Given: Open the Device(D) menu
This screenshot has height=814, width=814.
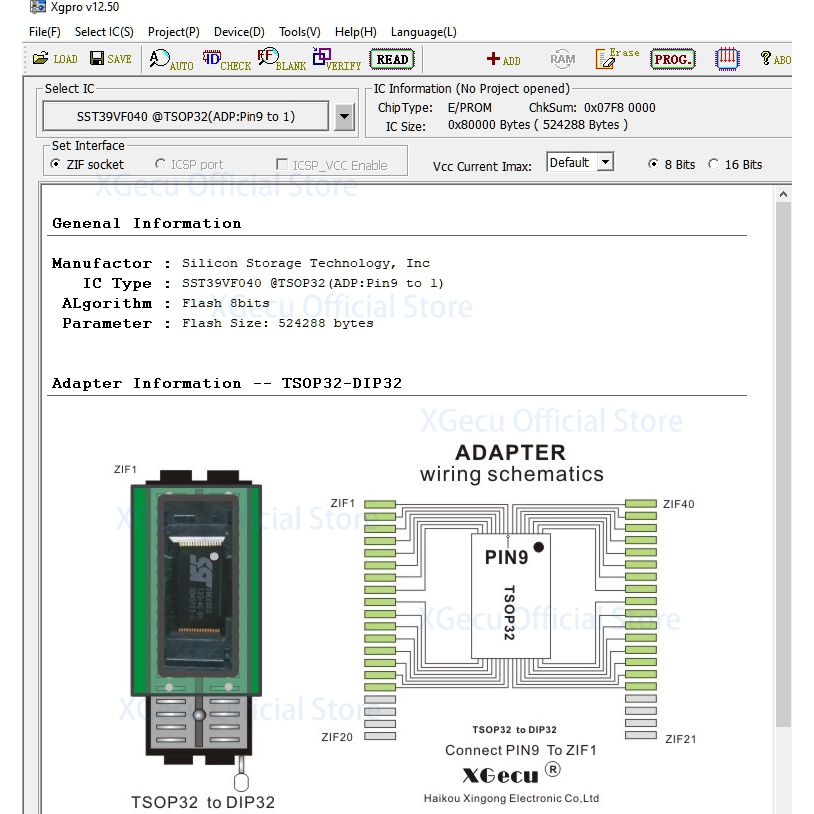Looking at the screenshot, I should 240,32.
